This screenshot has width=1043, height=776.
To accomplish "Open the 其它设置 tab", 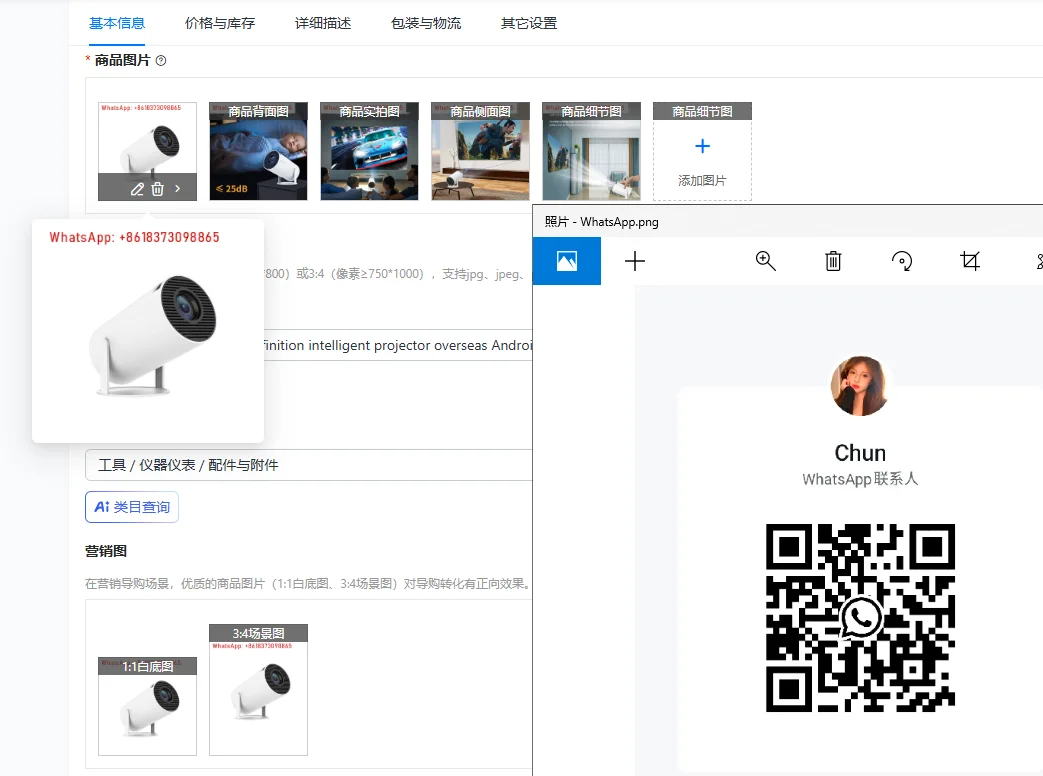I will coord(529,23).
